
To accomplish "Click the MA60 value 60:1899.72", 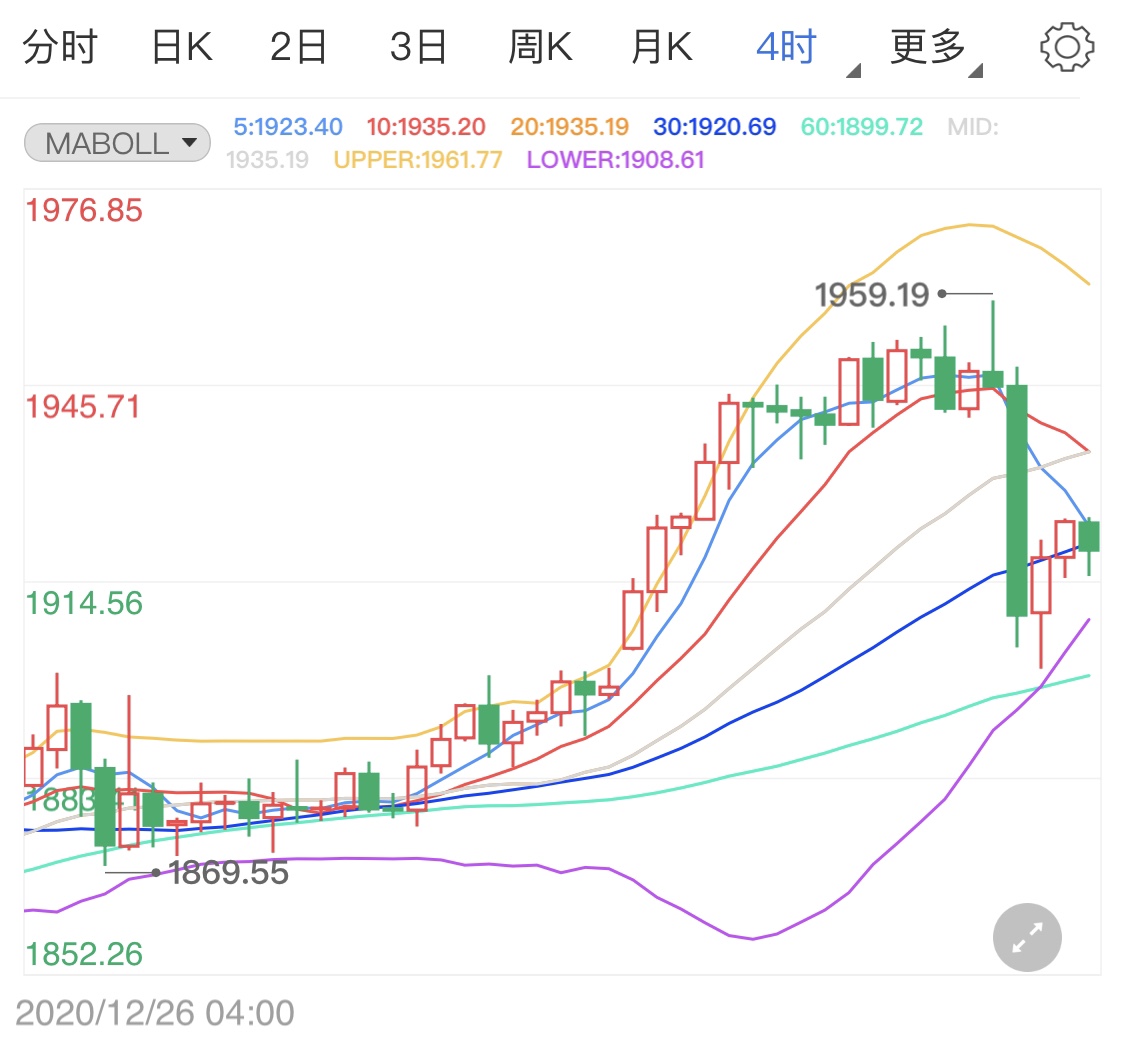I will point(862,127).
